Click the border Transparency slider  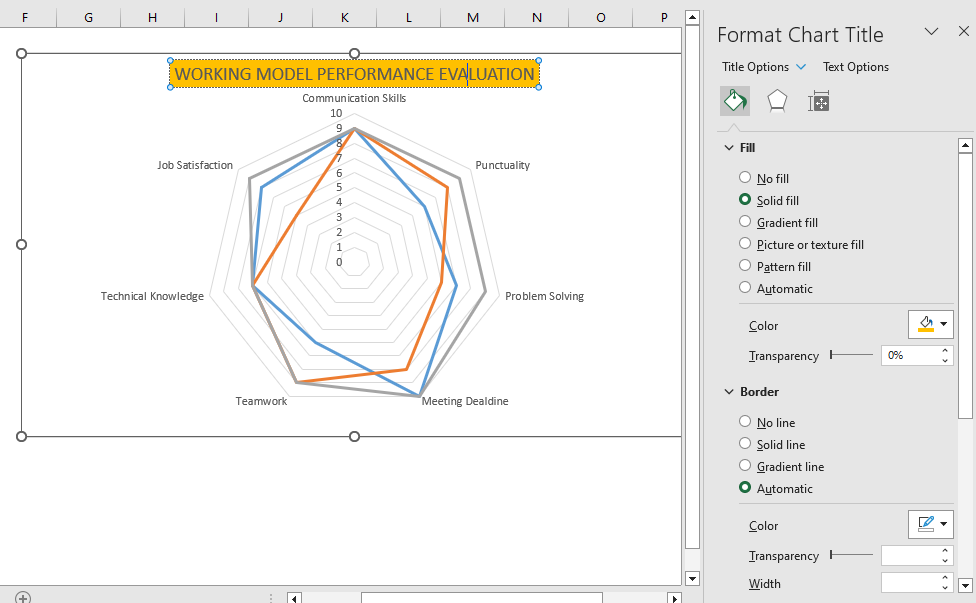[852, 554]
